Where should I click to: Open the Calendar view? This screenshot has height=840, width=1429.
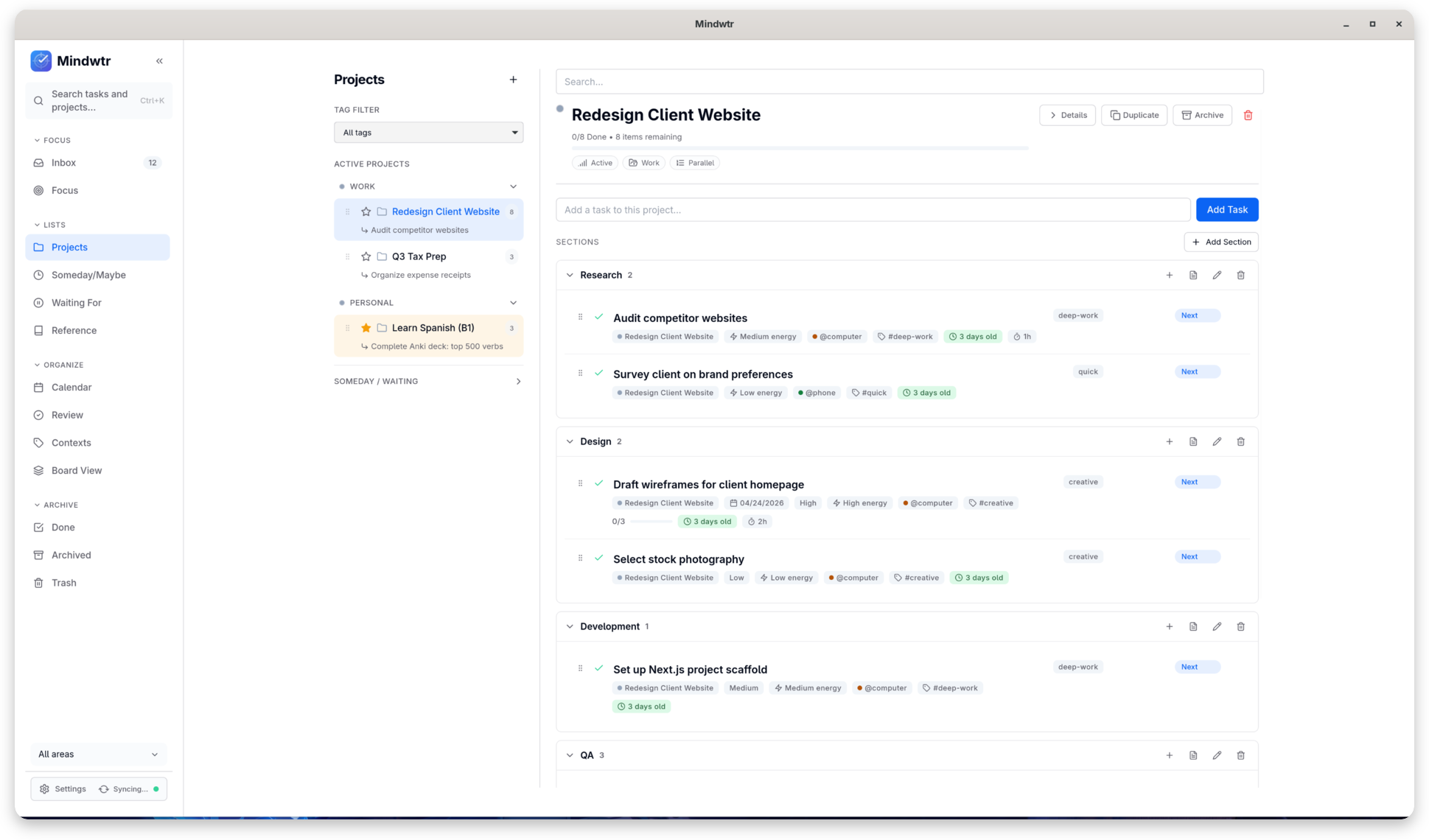click(97, 388)
